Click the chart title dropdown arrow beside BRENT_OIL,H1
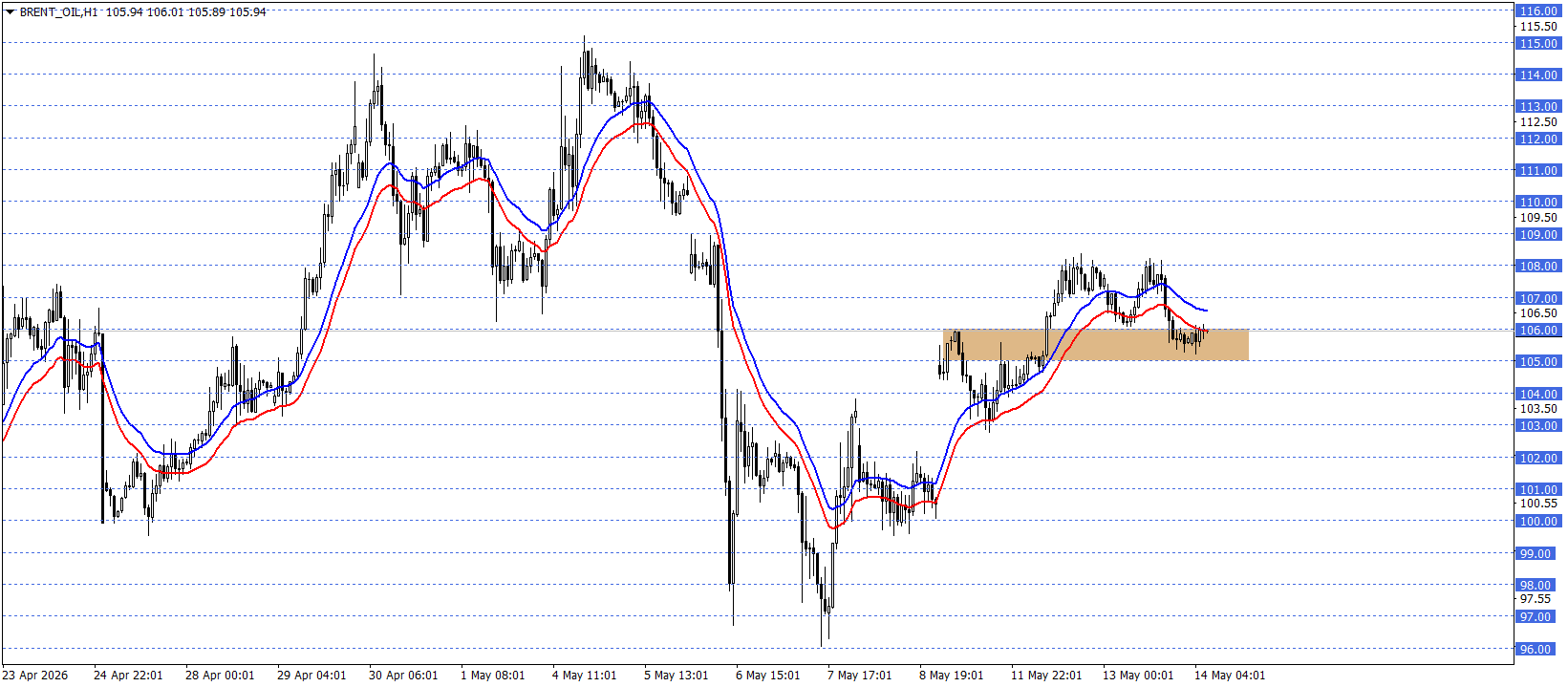Screen dimensions: 1568x687 [x=11, y=12]
